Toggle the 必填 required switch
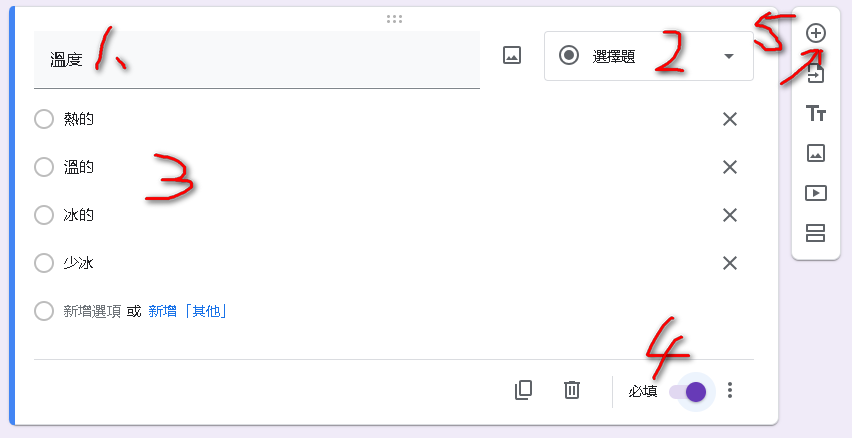The image size is (852, 438). pyautogui.click(x=688, y=391)
